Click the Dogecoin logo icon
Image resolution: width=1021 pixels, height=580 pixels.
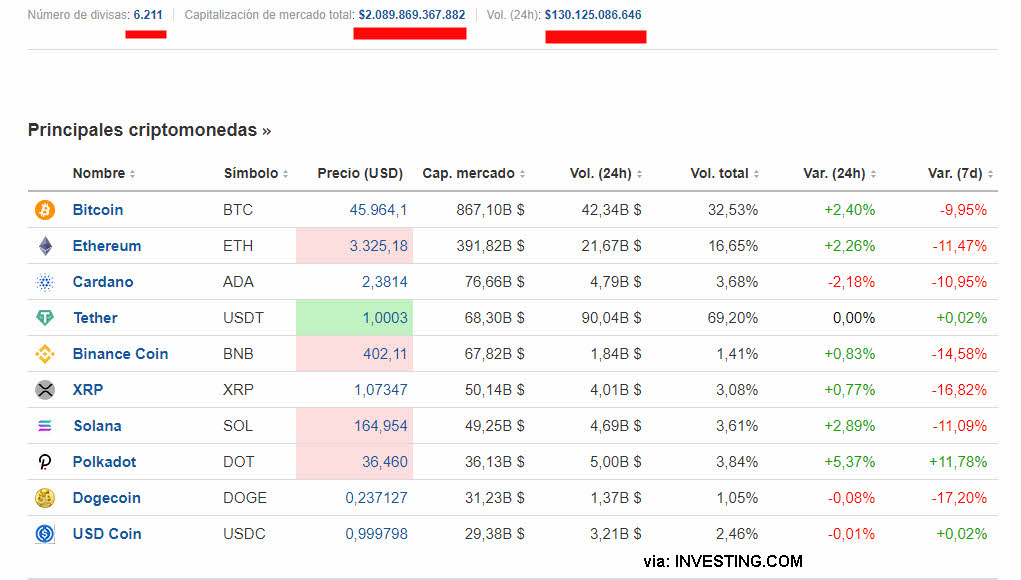click(x=45, y=498)
